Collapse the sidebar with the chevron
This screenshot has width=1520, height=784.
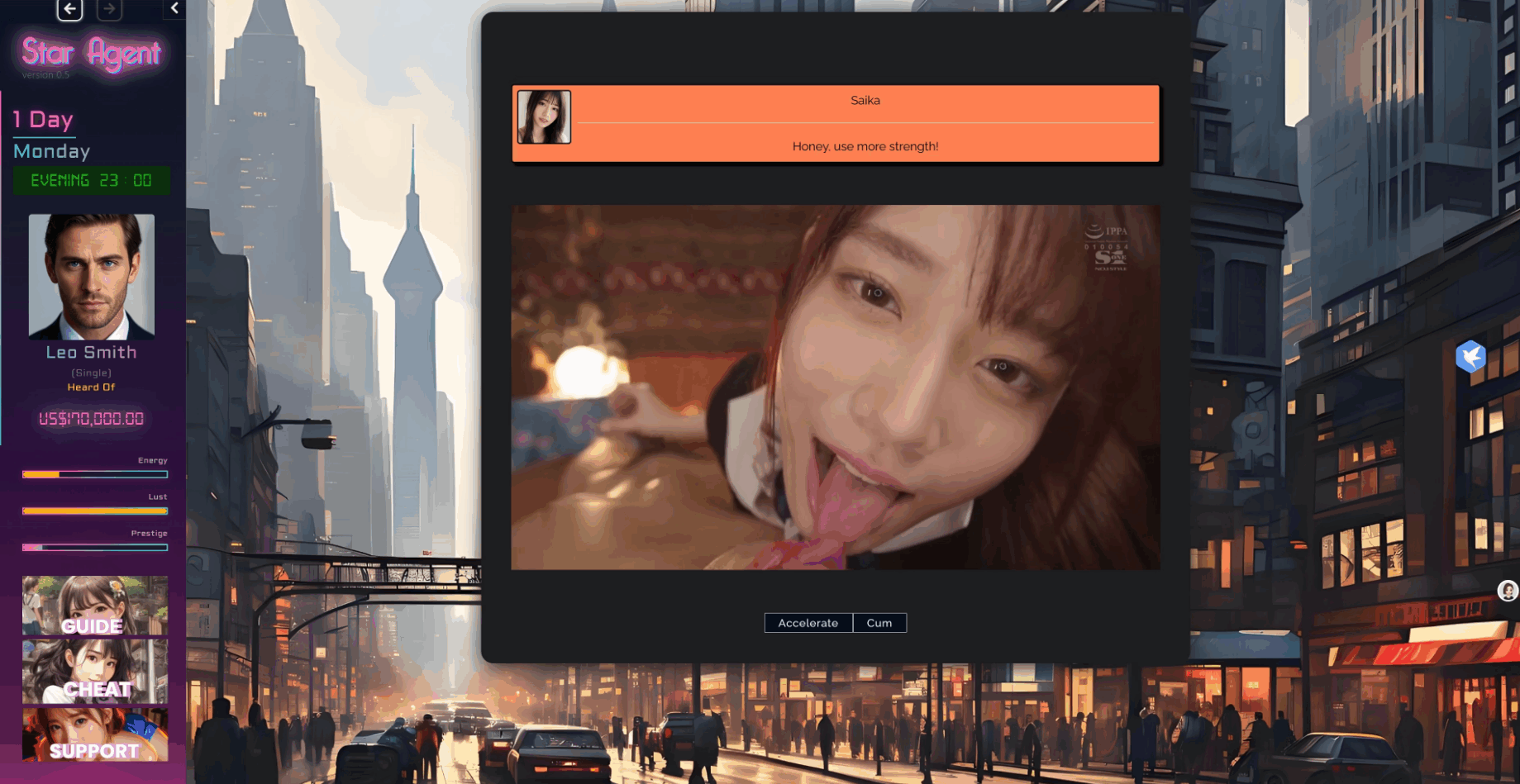click(x=174, y=8)
